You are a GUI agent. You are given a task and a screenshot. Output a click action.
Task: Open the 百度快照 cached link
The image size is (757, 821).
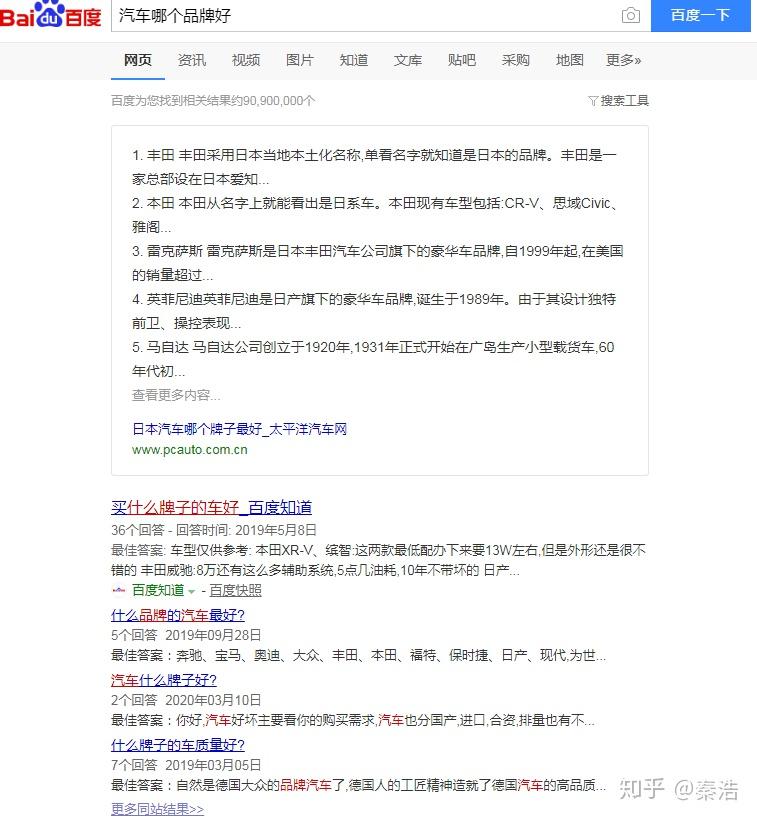[x=235, y=591]
